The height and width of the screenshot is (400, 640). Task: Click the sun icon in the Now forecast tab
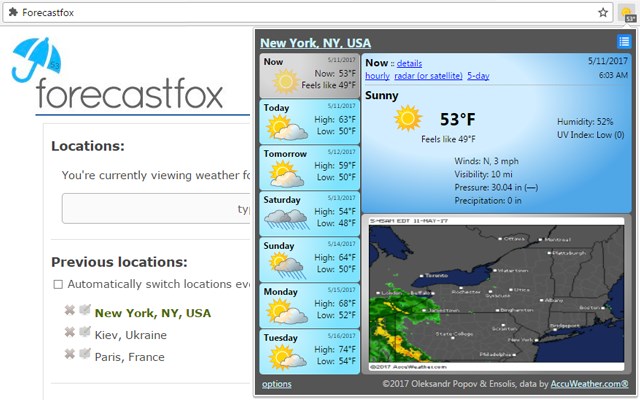pos(286,81)
